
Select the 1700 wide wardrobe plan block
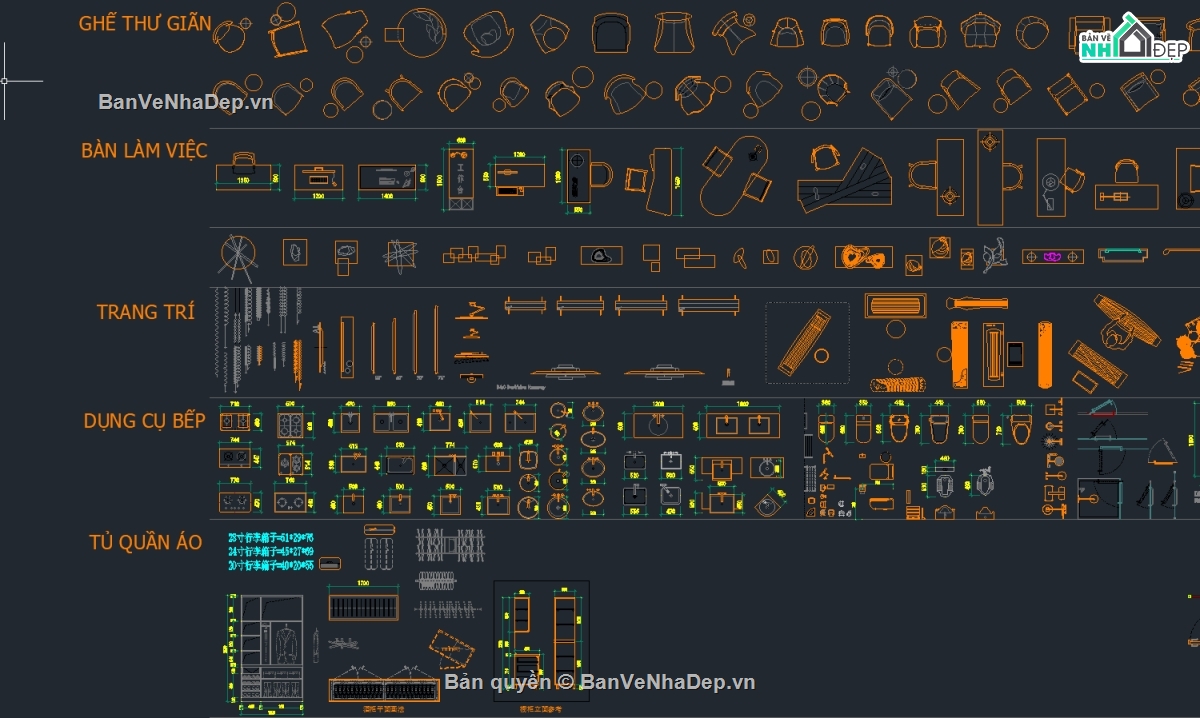click(x=364, y=607)
